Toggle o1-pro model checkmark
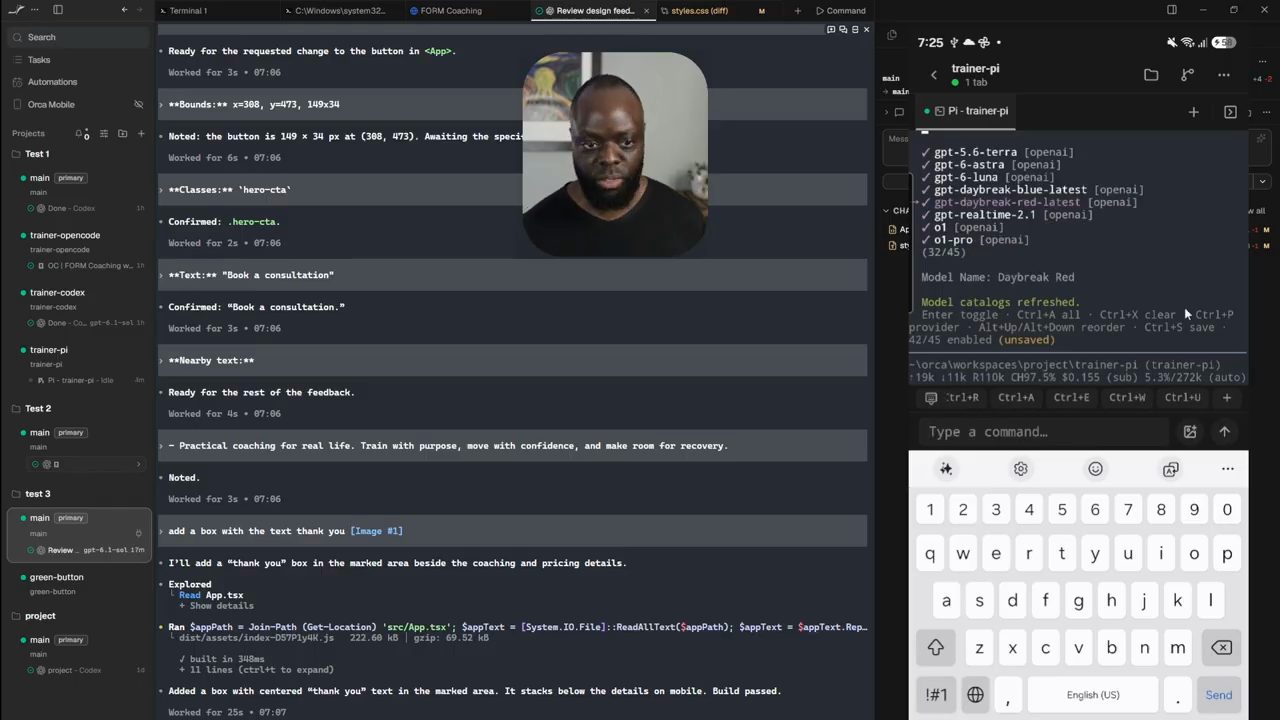The width and height of the screenshot is (1280, 720). click(926, 240)
